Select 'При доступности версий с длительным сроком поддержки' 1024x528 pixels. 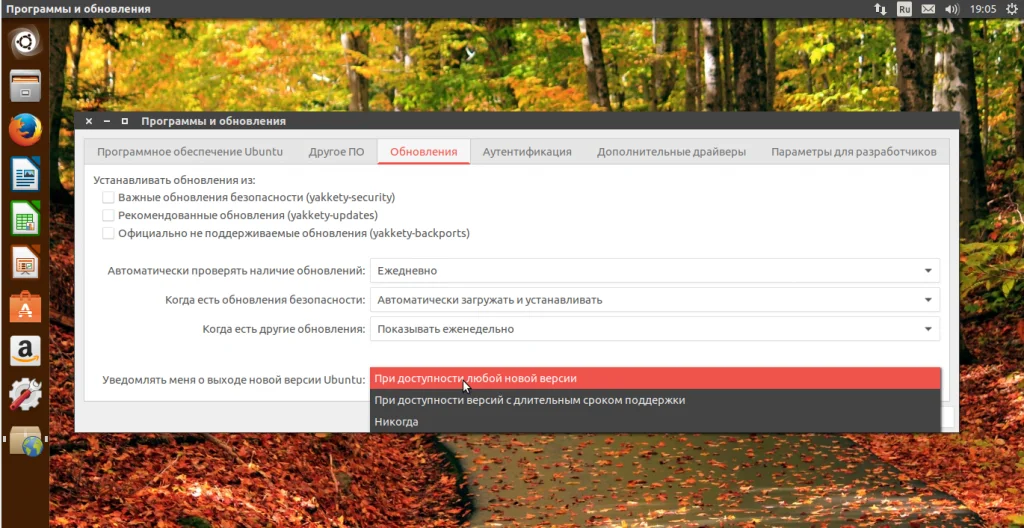655,400
